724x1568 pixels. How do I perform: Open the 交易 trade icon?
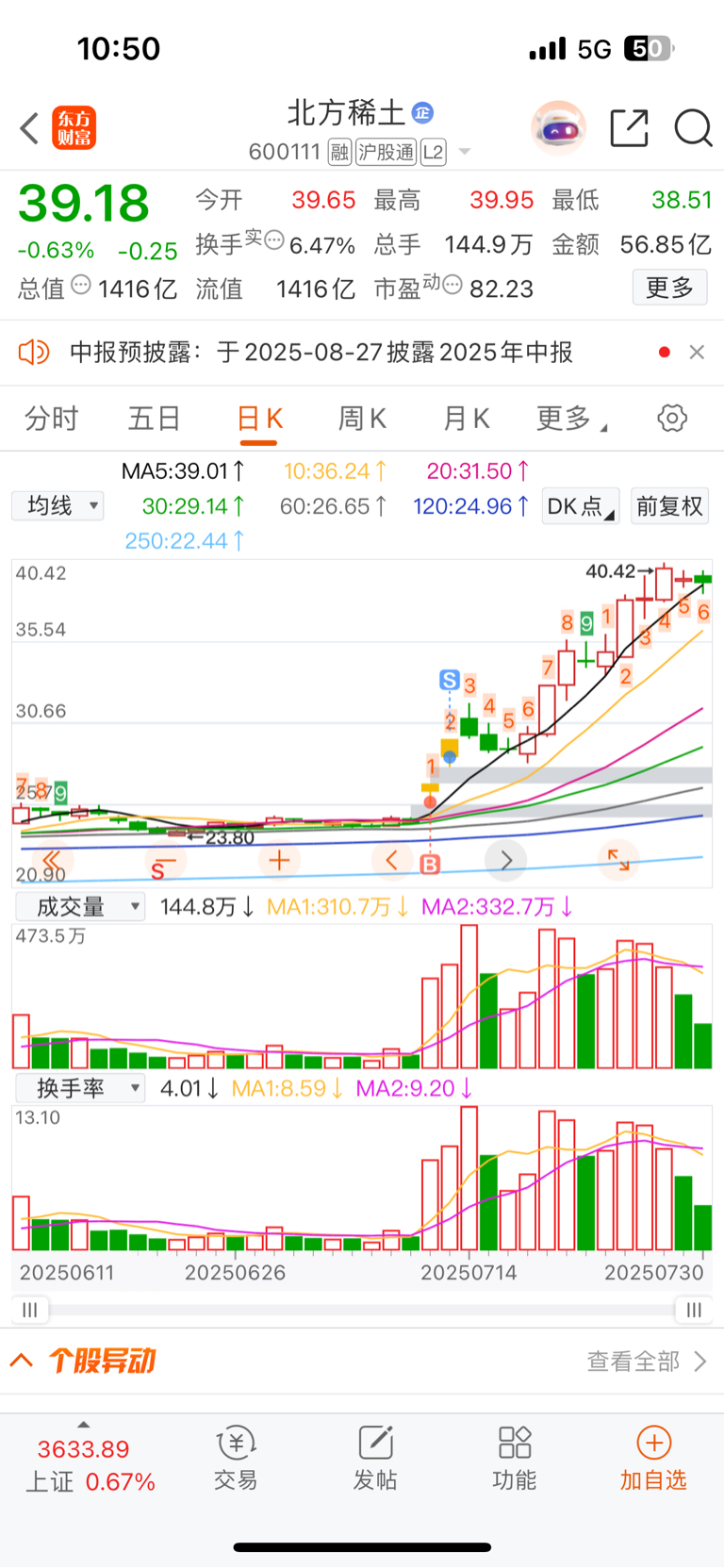236,1459
